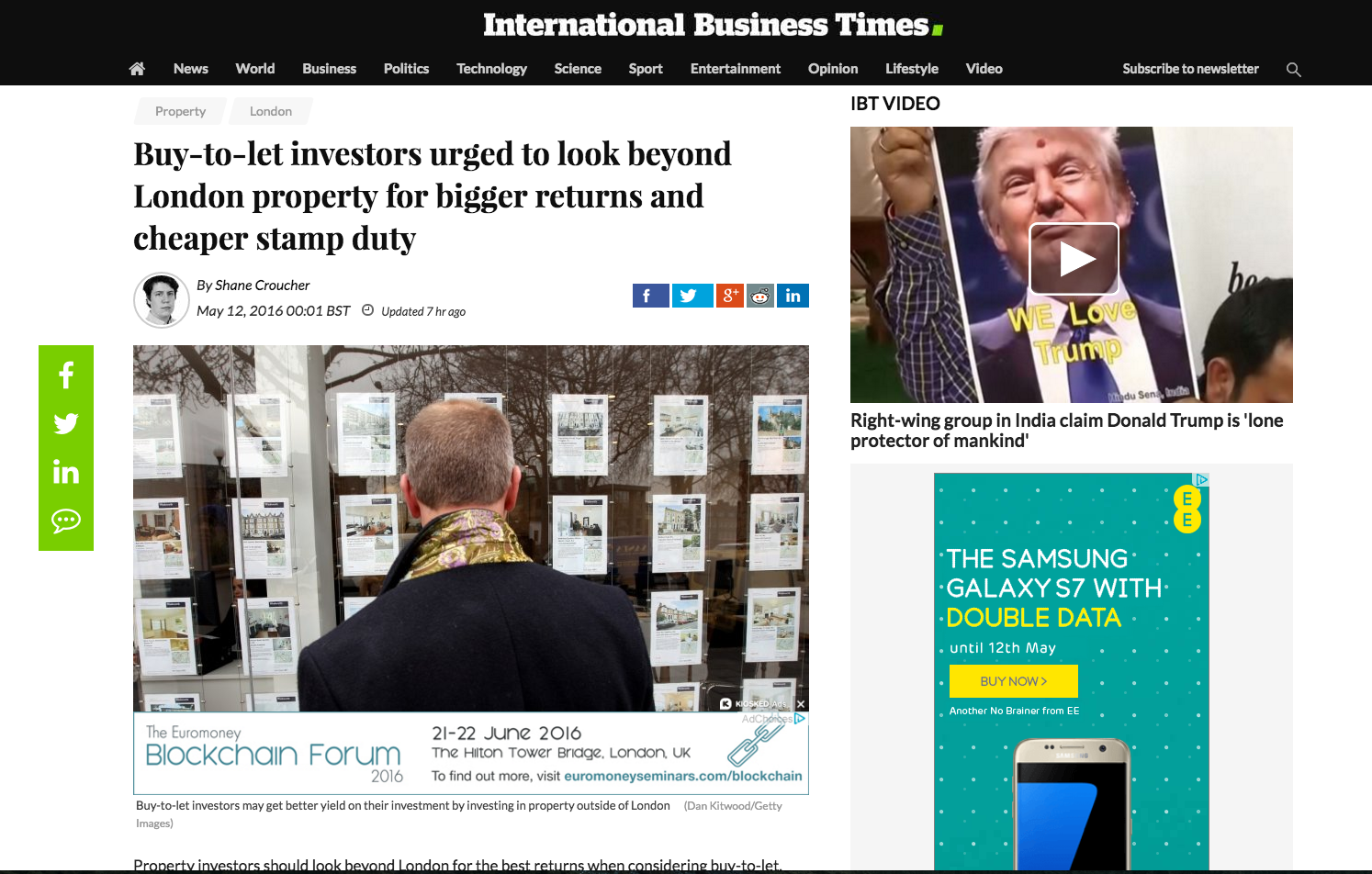Go to the home page icon
The height and width of the screenshot is (874, 1372).
coord(137,69)
